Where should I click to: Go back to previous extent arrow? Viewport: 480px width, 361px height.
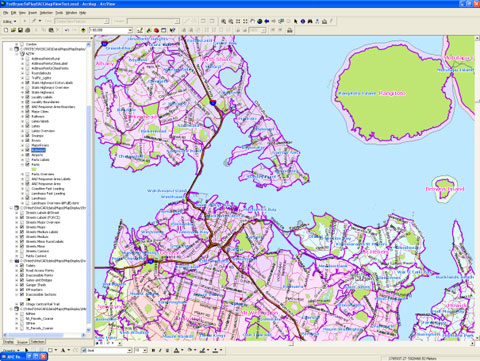pos(267,21)
